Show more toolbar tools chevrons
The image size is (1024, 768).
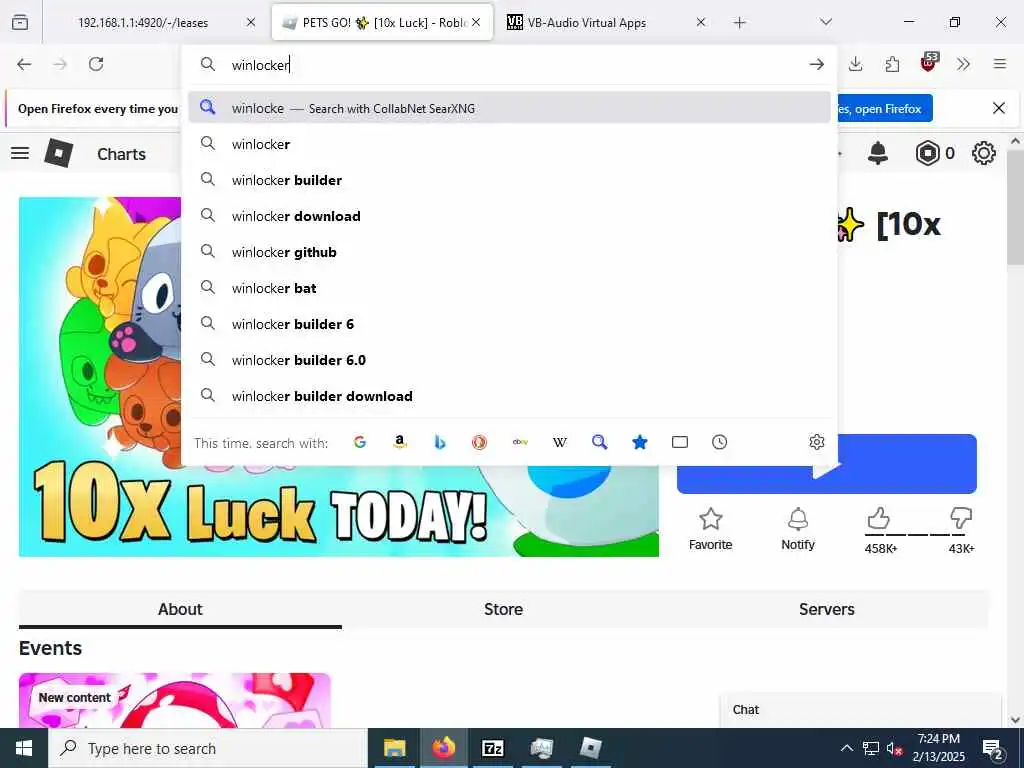[963, 64]
